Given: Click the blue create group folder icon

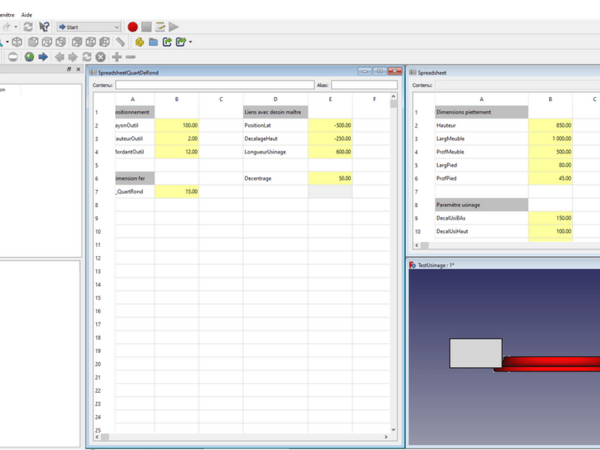Looking at the screenshot, I should pyautogui.click(x=153, y=42).
